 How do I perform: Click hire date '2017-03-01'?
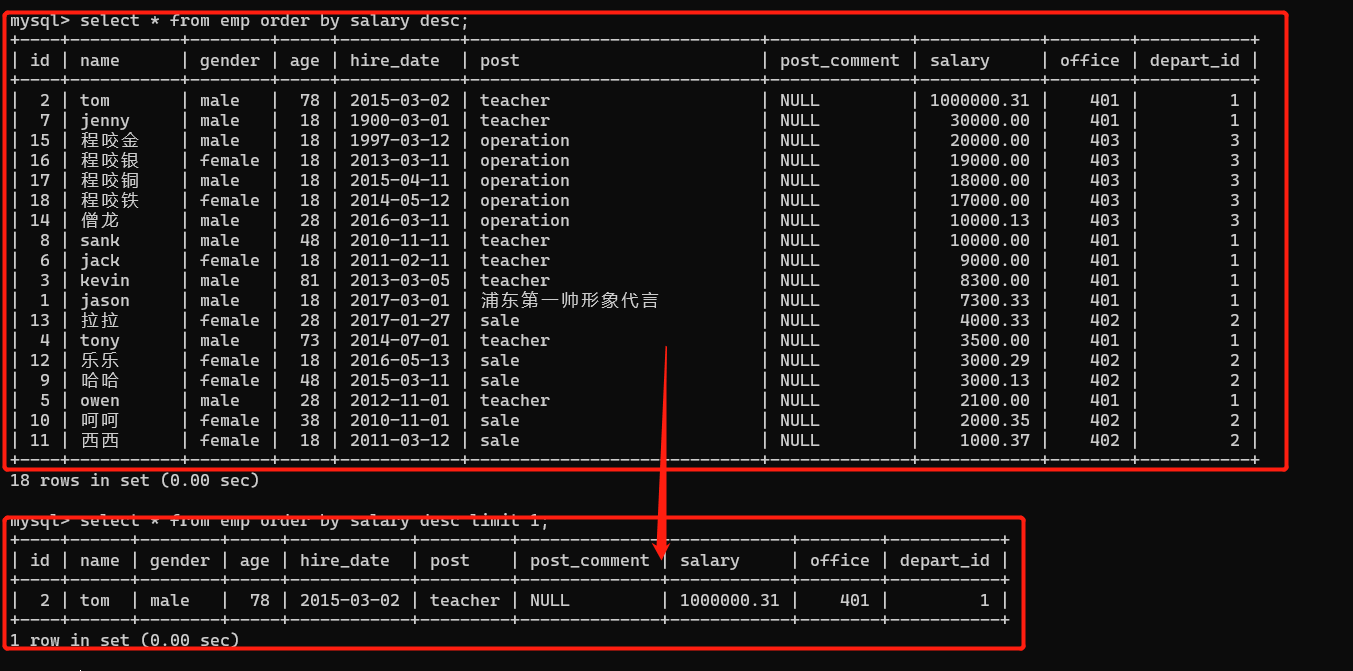click(x=400, y=300)
